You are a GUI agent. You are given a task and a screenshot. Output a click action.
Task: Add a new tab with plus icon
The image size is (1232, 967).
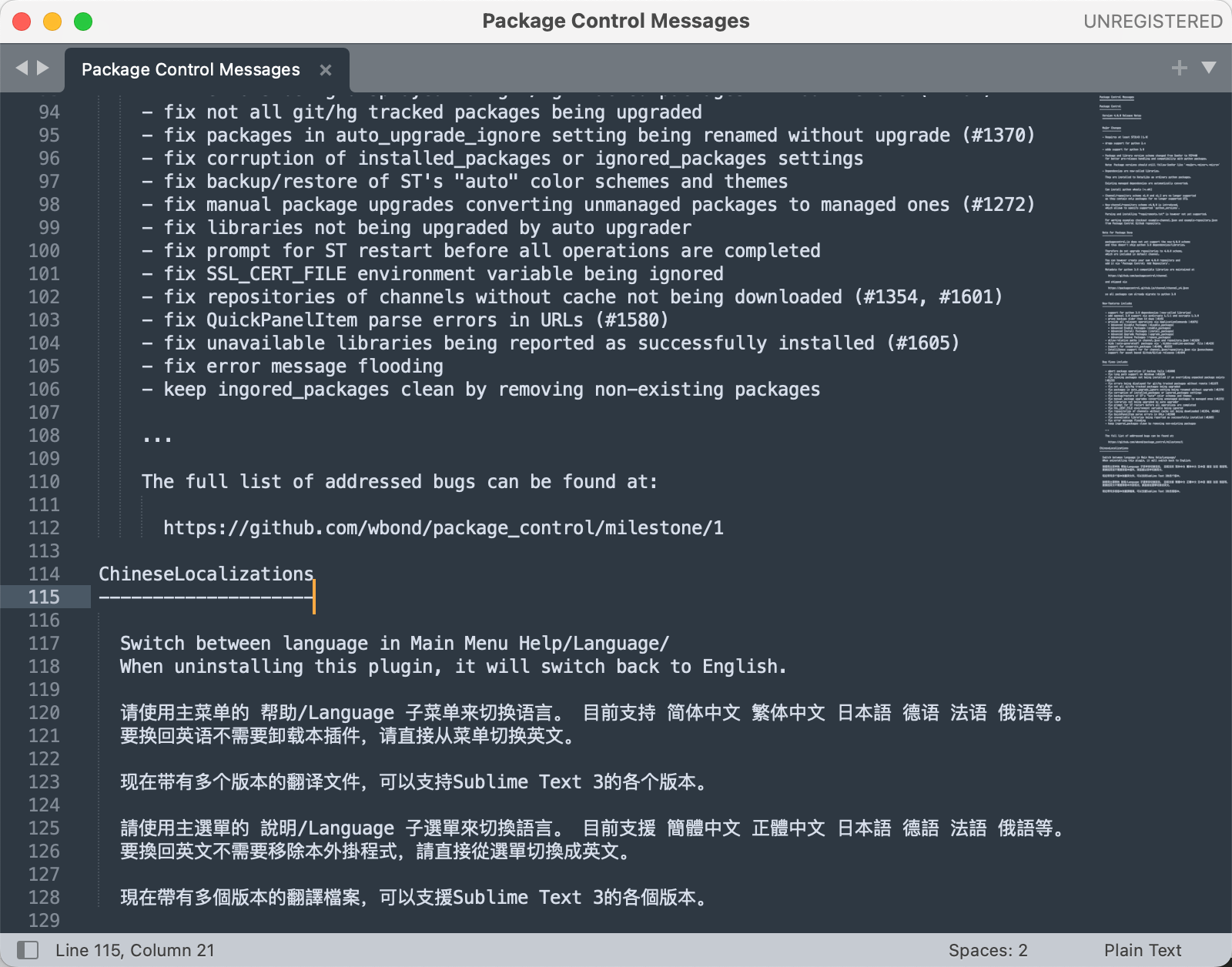point(1179,68)
